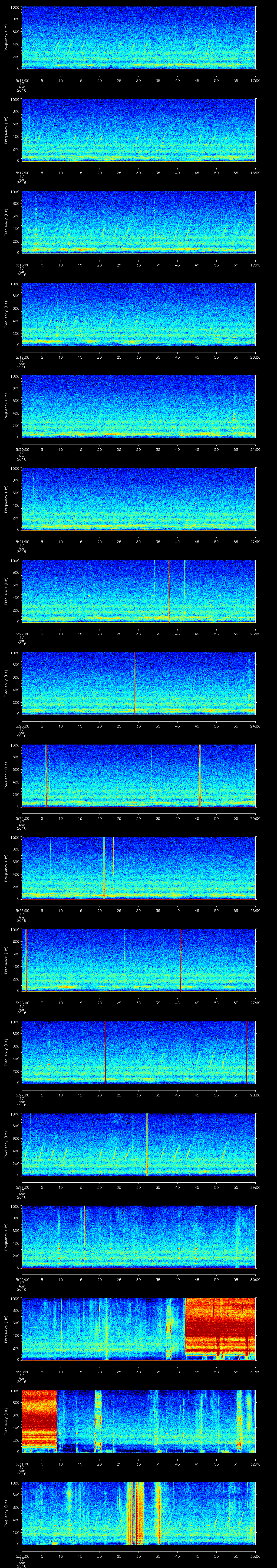Select the 5:25:00 start time label
Image resolution: width=277 pixels, height=1568 pixels.
point(22,910)
